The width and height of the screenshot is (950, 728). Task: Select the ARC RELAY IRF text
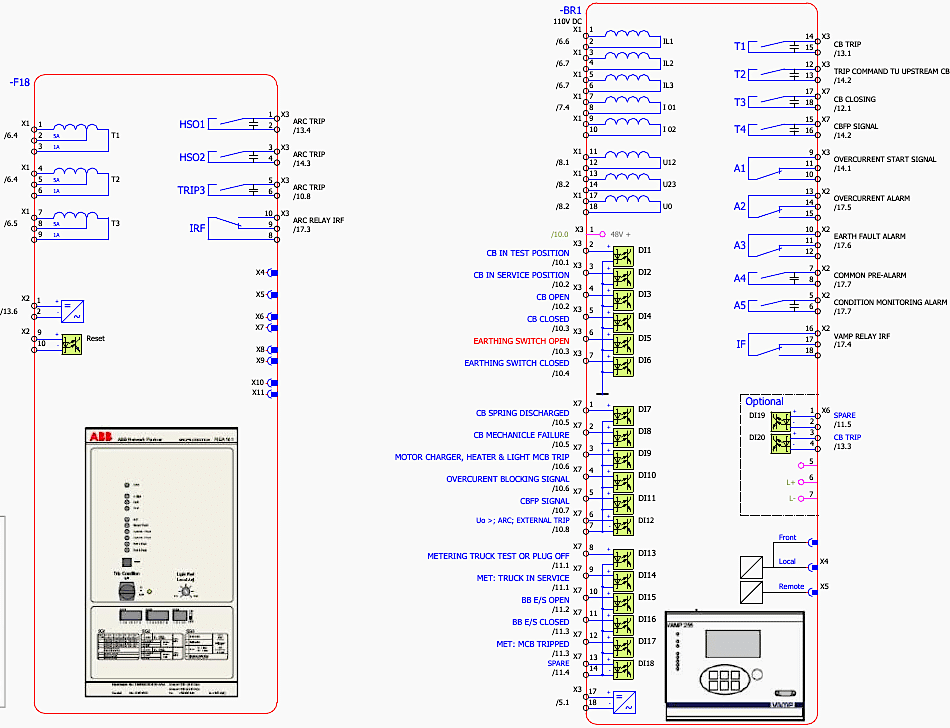tap(318, 220)
